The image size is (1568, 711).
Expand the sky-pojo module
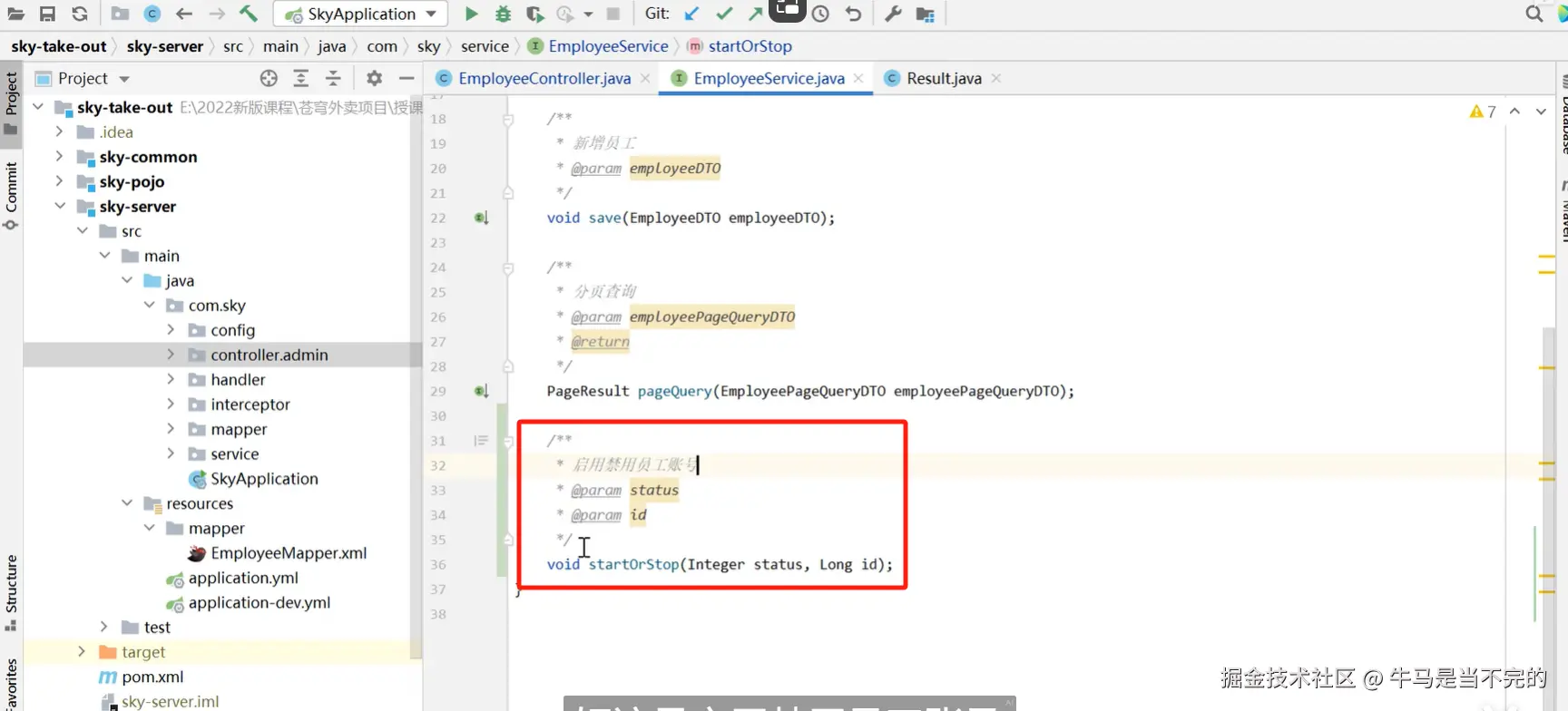pyautogui.click(x=60, y=181)
